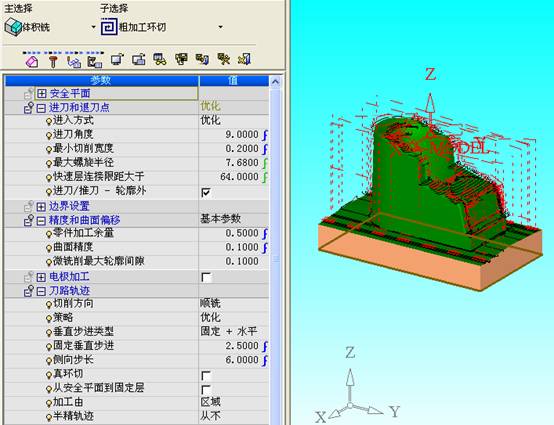The image size is (554, 425).
Task: Enable the 真环切 checkbox
Action: (206, 375)
